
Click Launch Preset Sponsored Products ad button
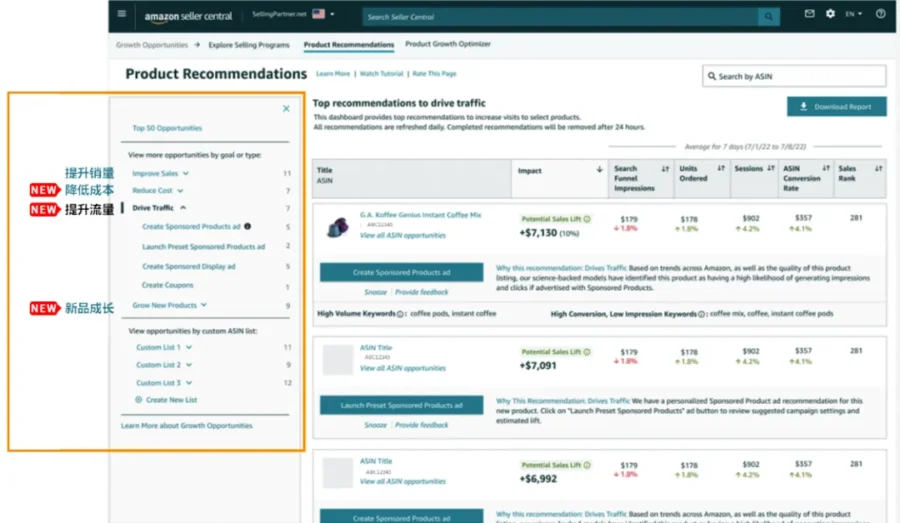(x=401, y=405)
